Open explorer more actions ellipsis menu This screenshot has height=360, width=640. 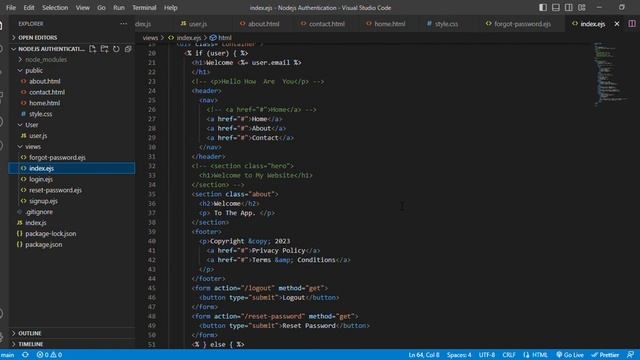[123, 24]
